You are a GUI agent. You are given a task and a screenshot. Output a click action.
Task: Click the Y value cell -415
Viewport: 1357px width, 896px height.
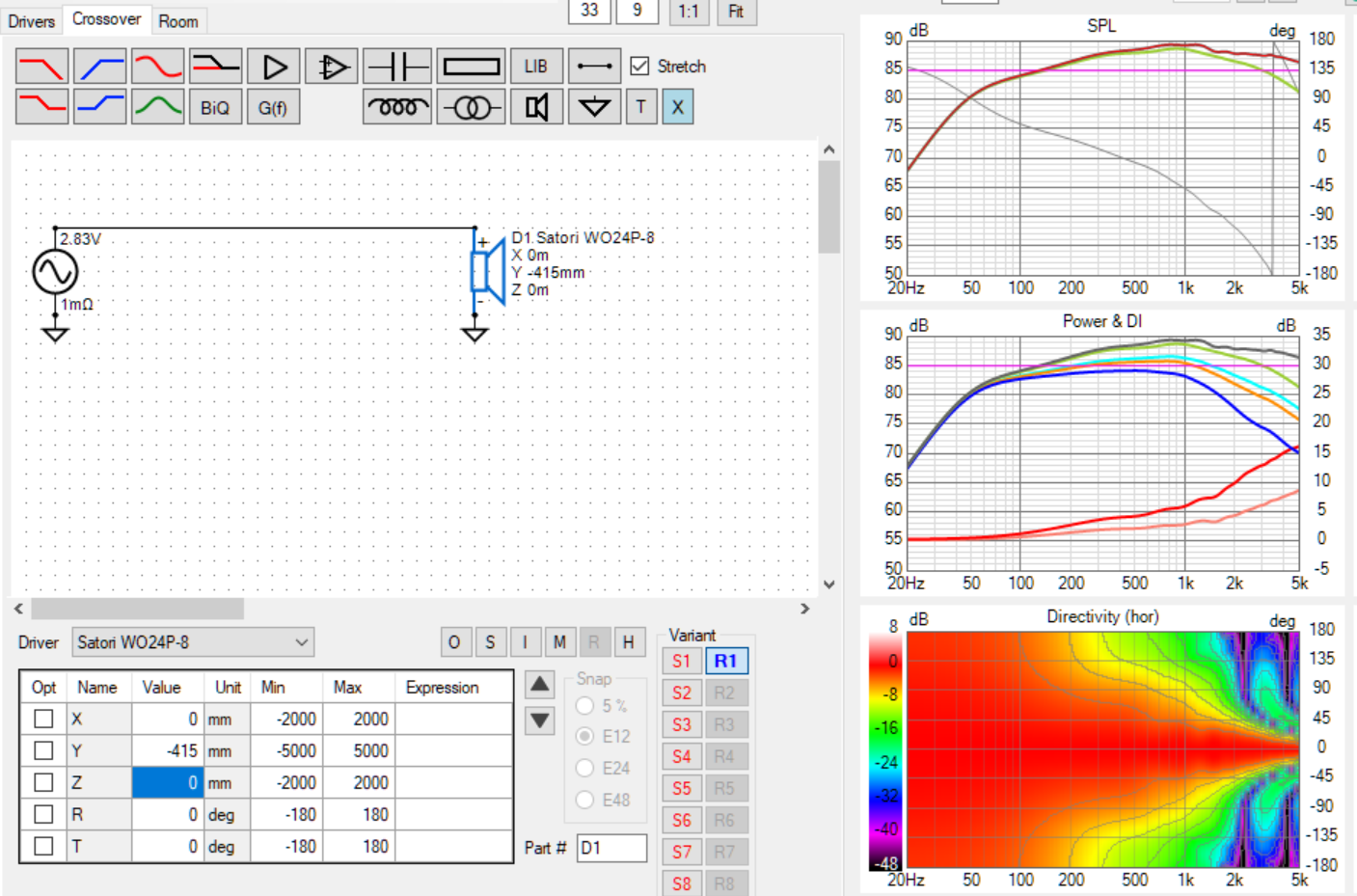pyautogui.click(x=167, y=750)
